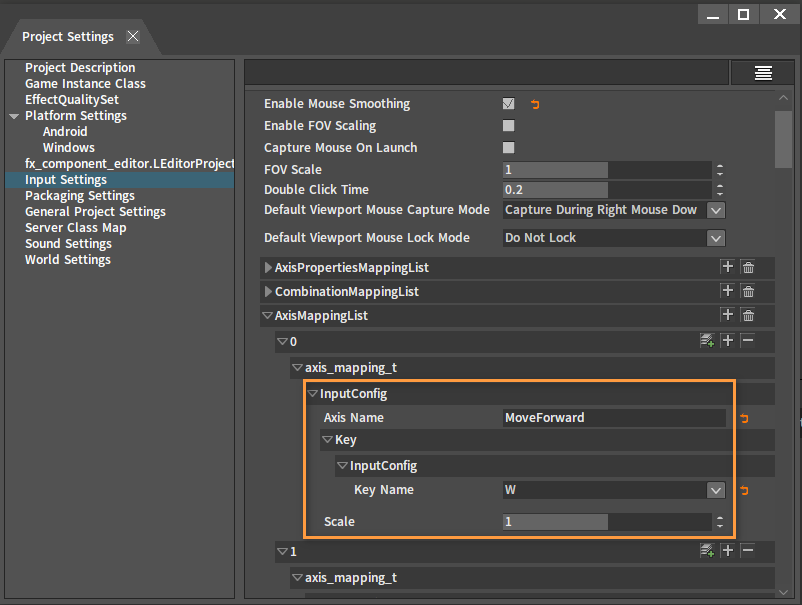Remove axis mapping entry 1
This screenshot has width=802, height=605.
748,551
